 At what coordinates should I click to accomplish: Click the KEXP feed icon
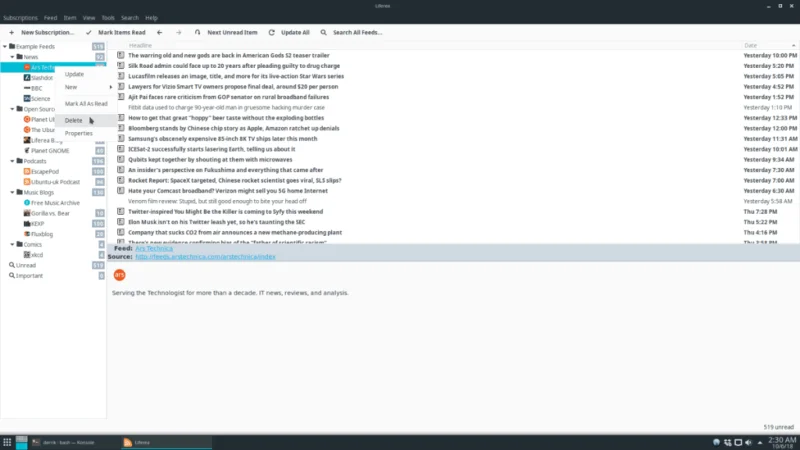[27, 223]
